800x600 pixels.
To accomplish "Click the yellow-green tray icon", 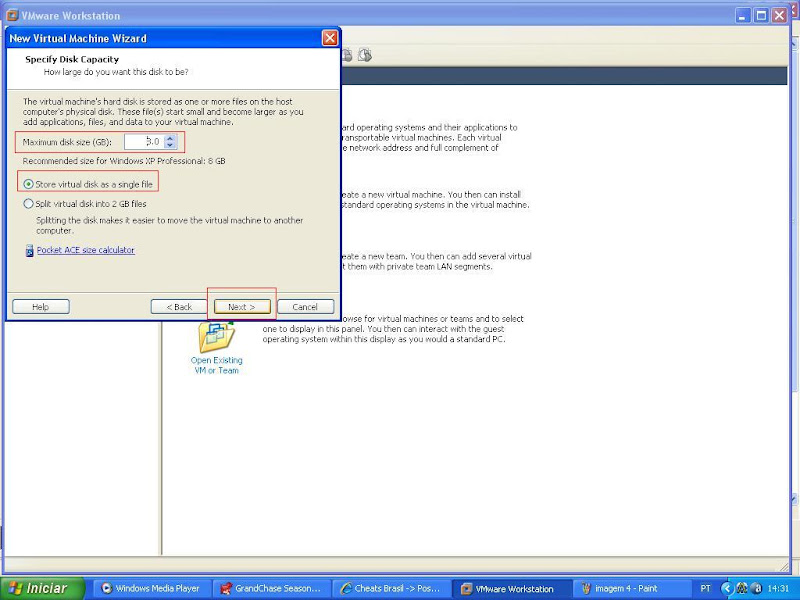I will coord(742,588).
